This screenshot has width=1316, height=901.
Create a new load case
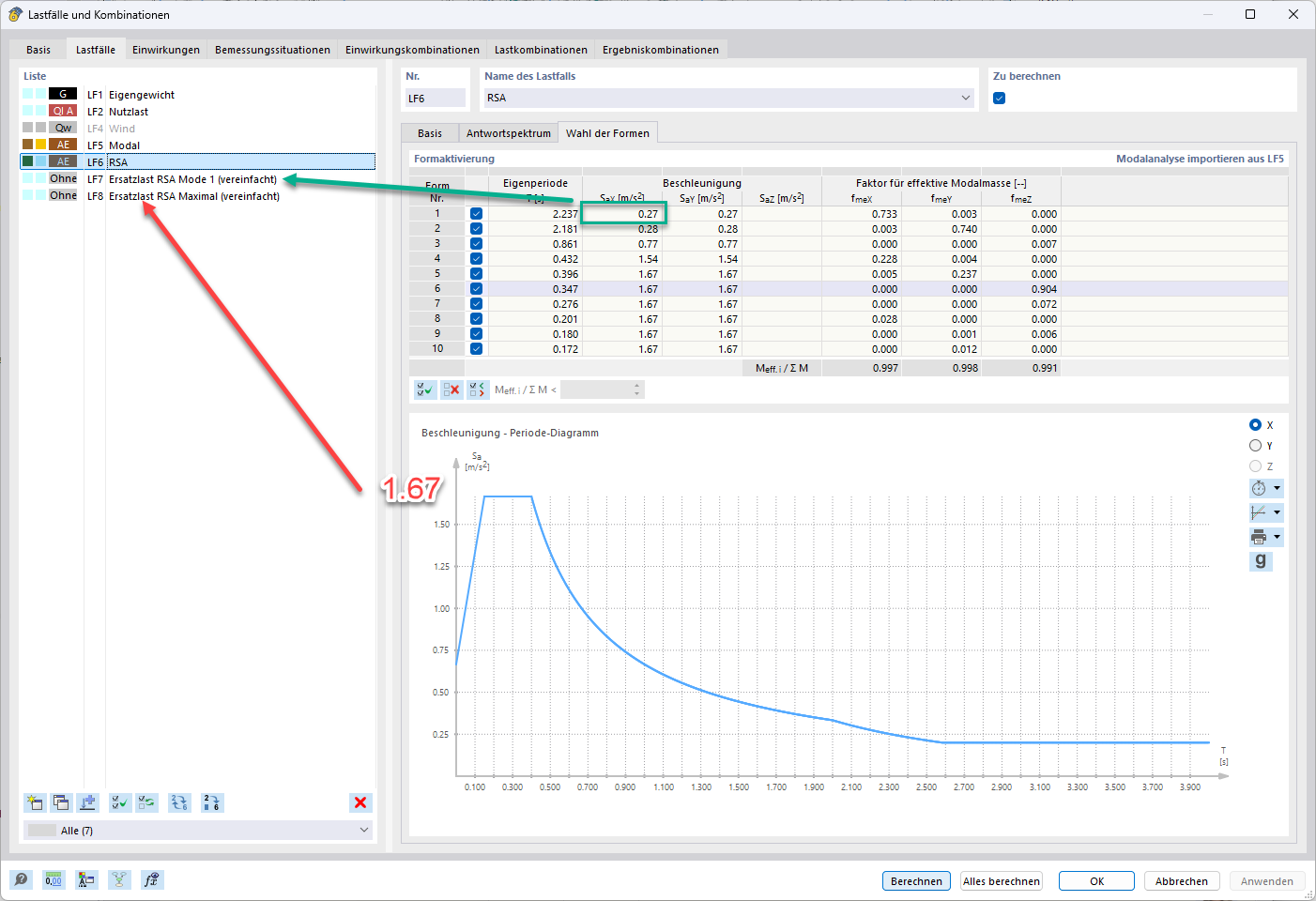point(35,802)
